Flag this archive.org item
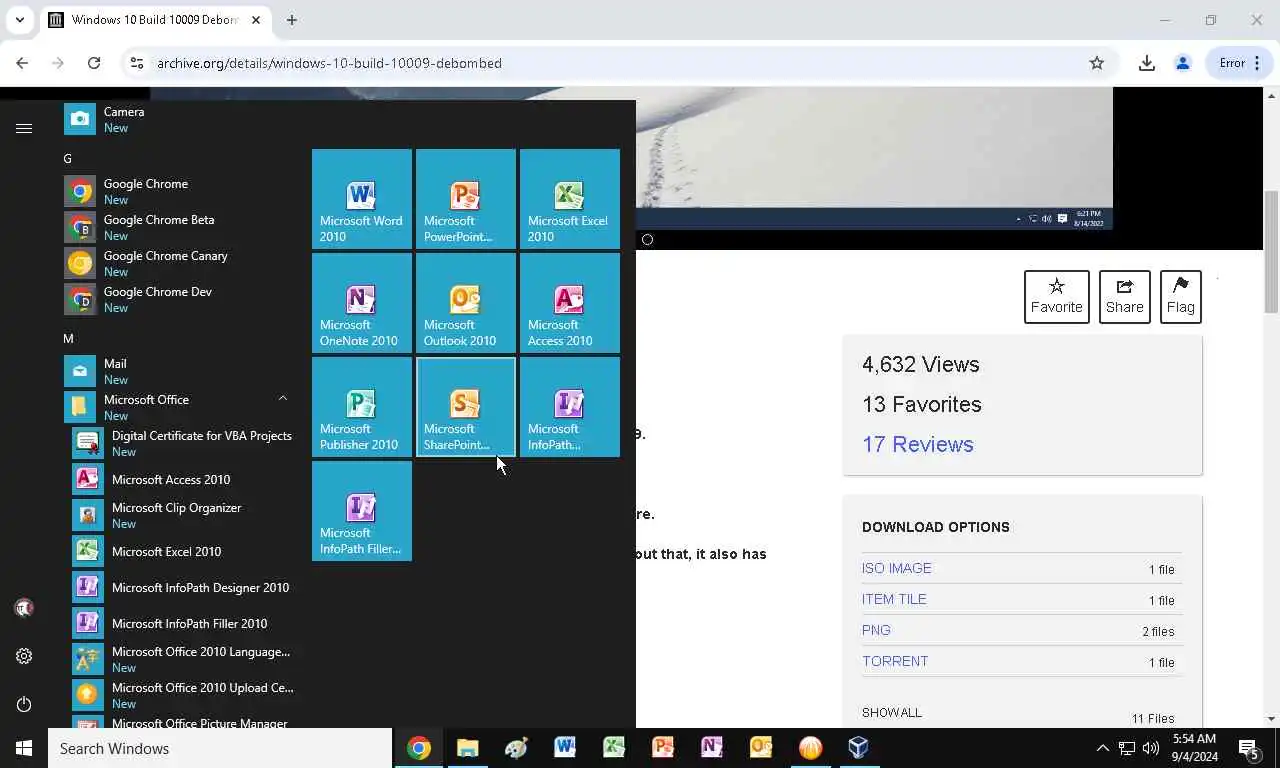Screen dimensions: 1280x768 (1181, 297)
